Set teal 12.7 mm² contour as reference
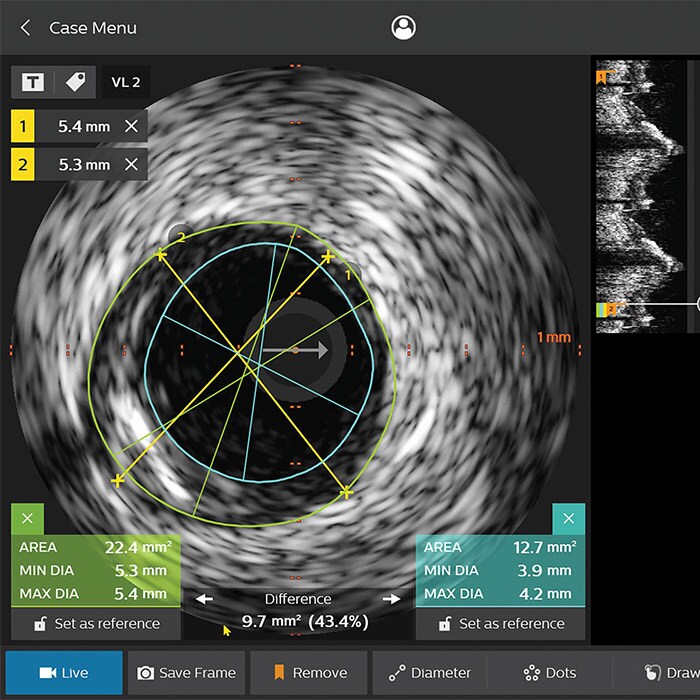 point(500,624)
